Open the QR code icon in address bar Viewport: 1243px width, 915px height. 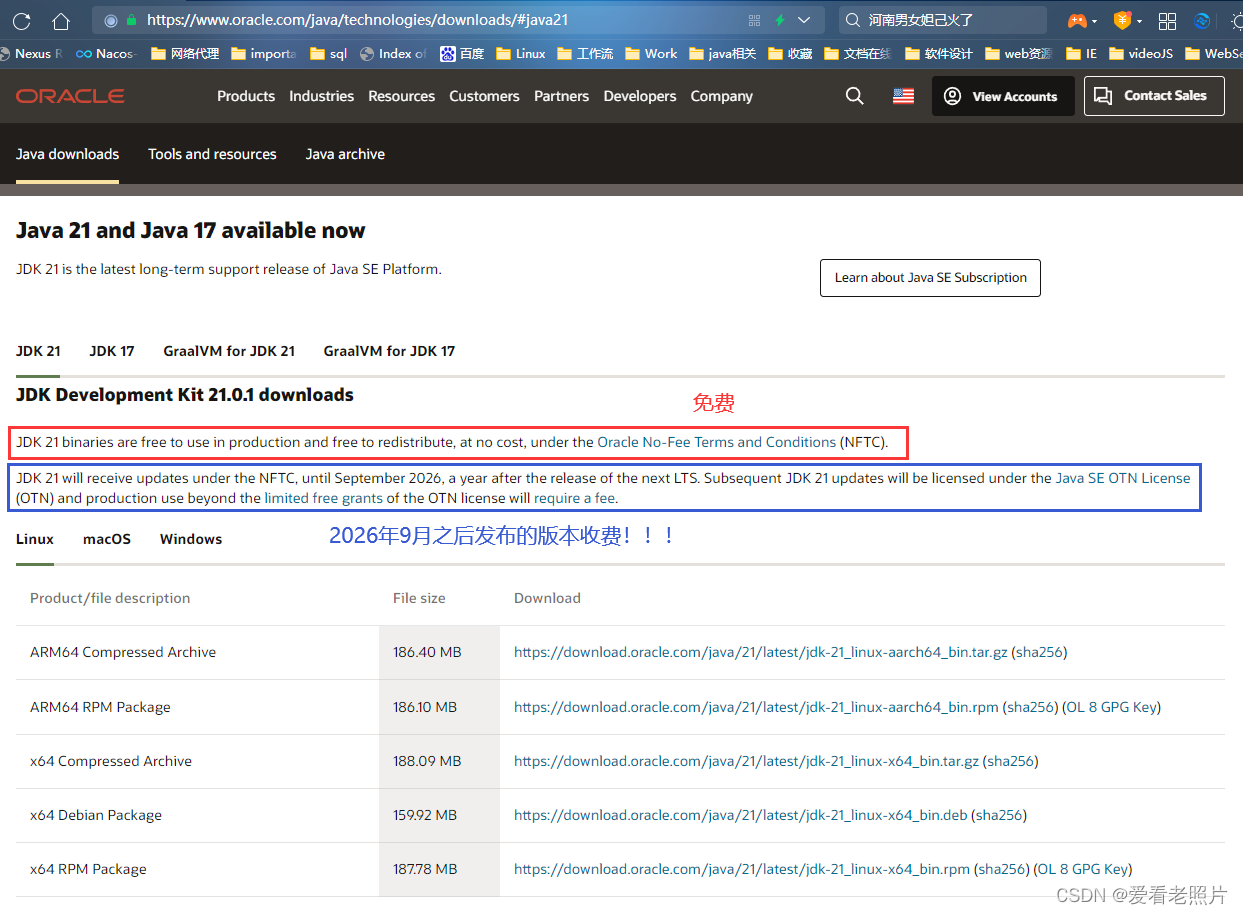tap(753, 20)
